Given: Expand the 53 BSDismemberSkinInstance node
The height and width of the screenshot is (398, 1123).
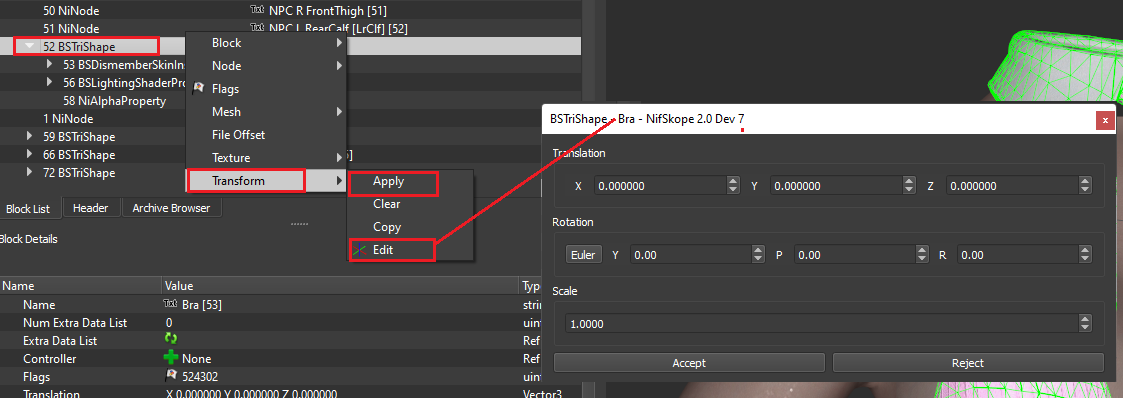Looking at the screenshot, I should coord(49,64).
